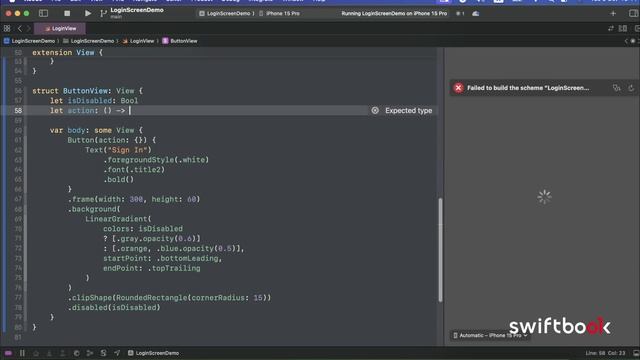This screenshot has height=360, width=640.
Task: Click the startPoint: .bottomLeading line
Action: pyautogui.click(x=162, y=259)
